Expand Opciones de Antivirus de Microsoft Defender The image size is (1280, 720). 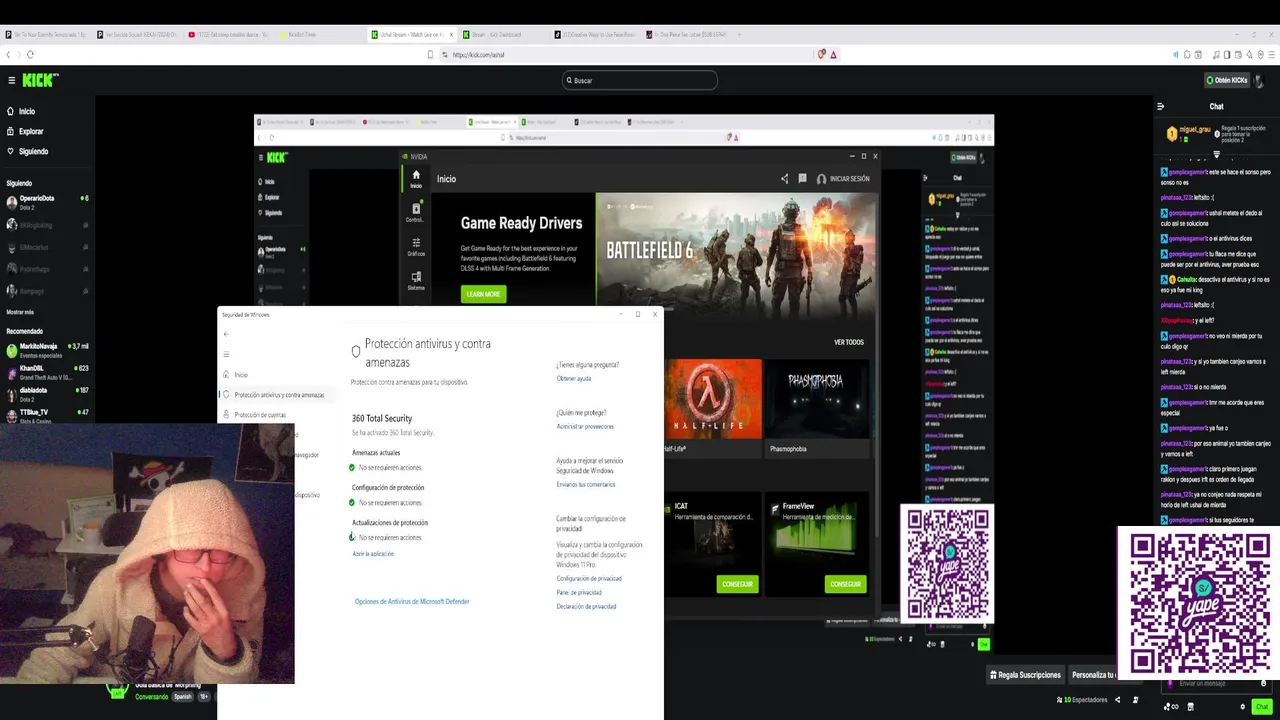point(412,602)
